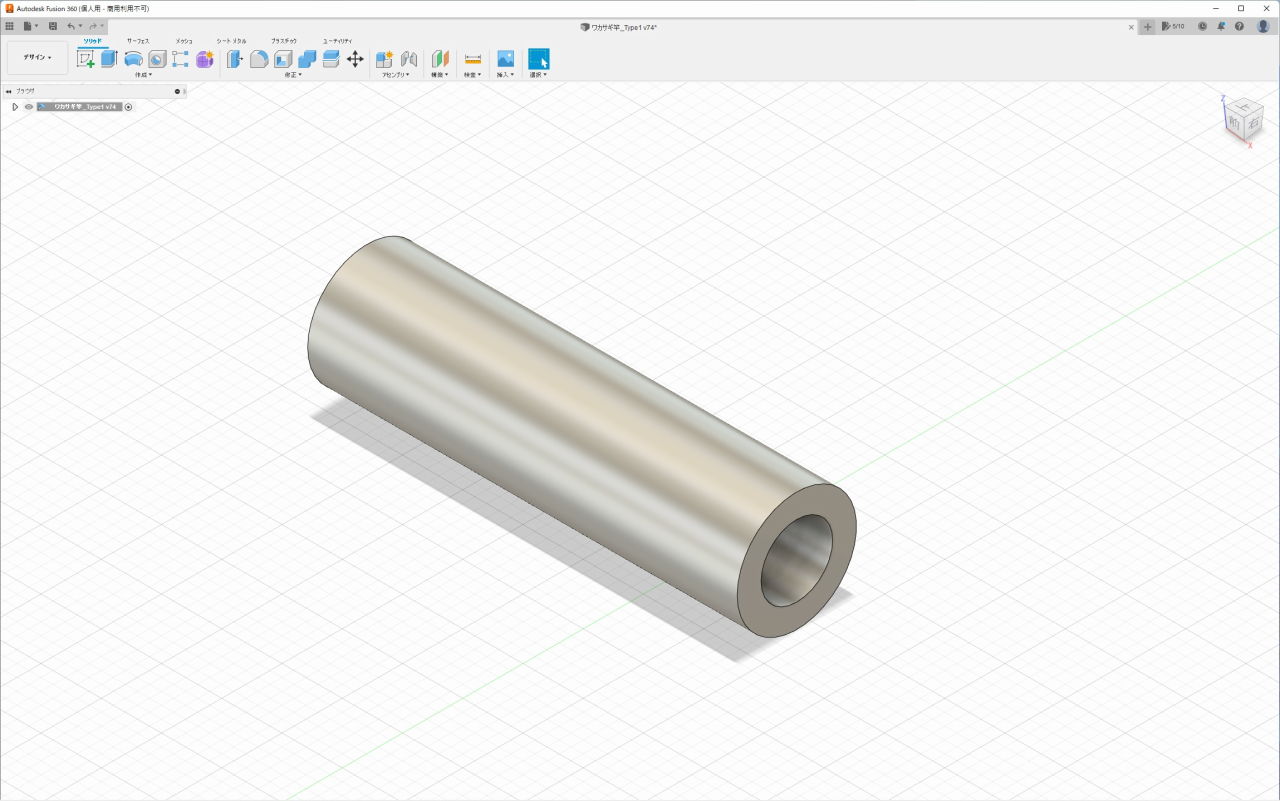Select the ワカサギ竿_Type1 v74 browser item
Viewport: 1280px width, 801px height.
(x=79, y=106)
